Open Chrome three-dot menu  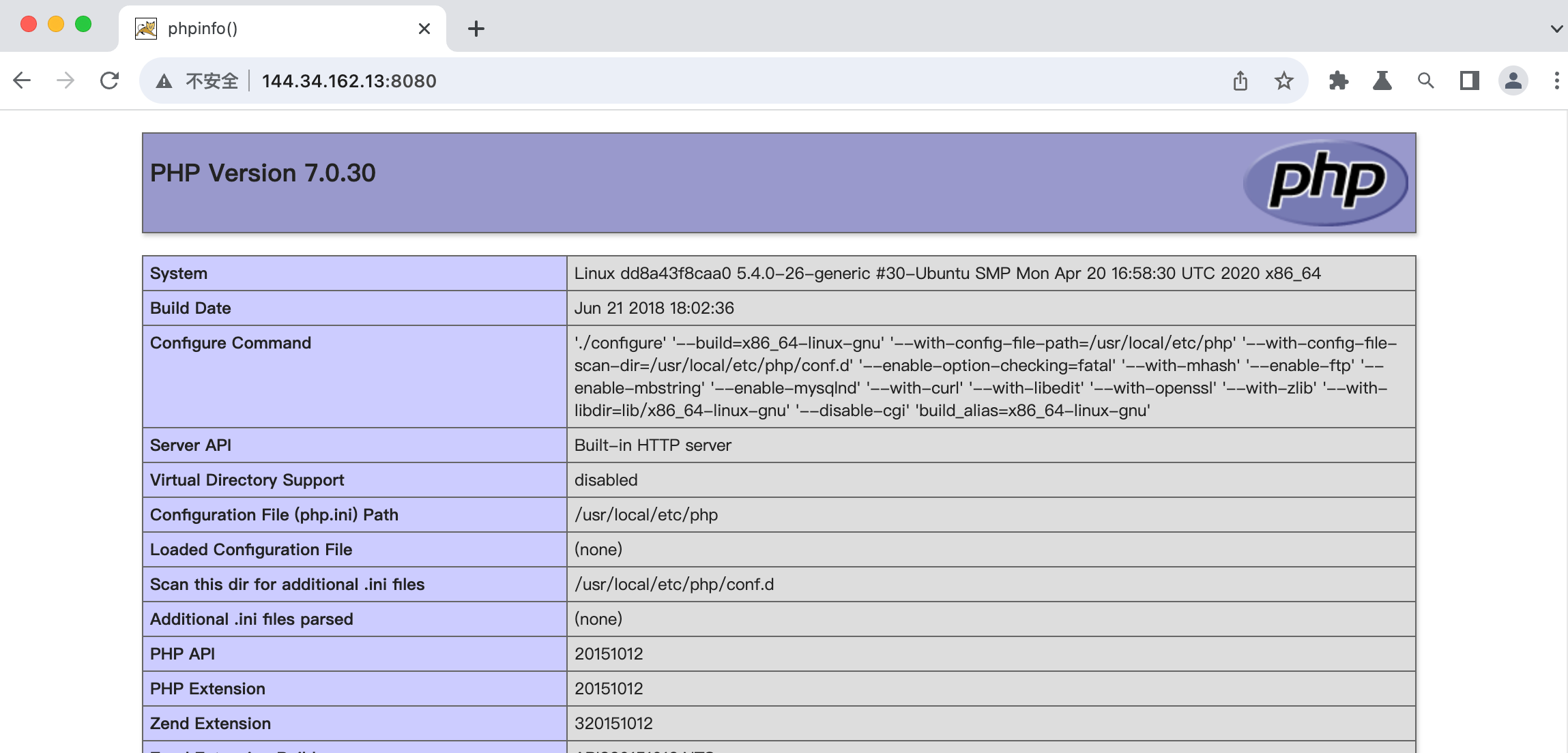coord(1556,80)
